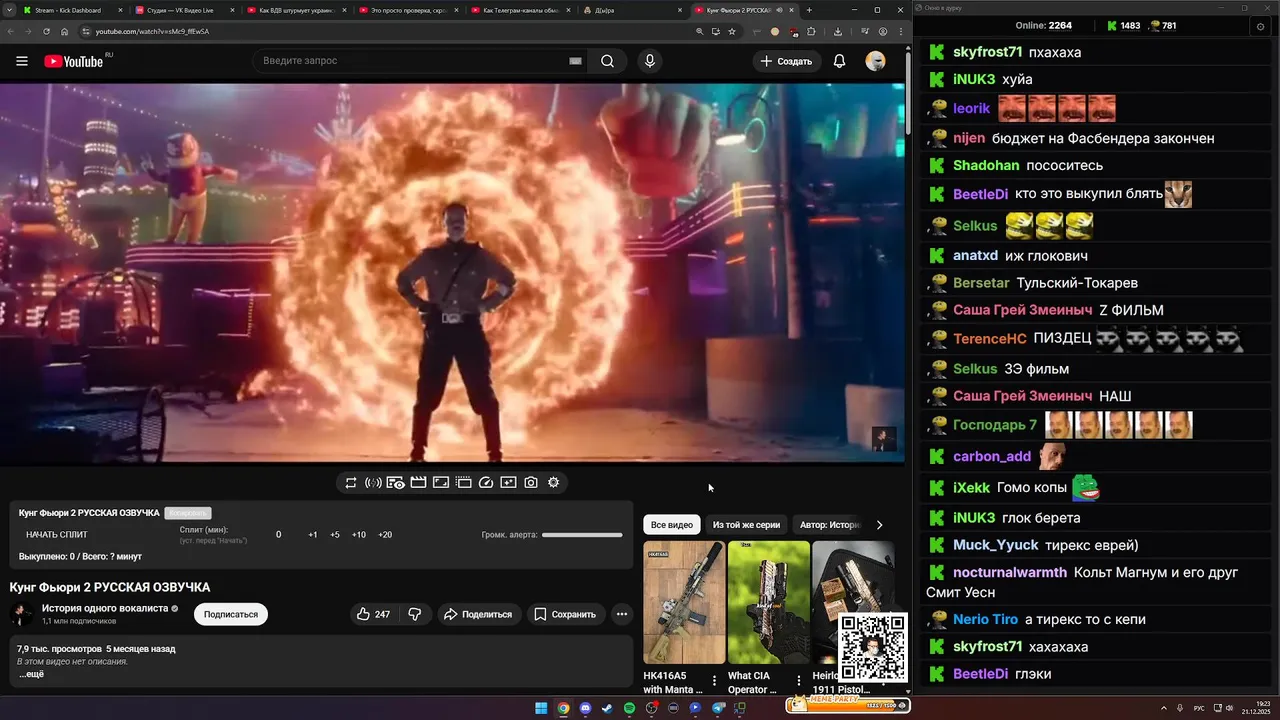Click the window-with-eye icon in player toolbar
This screenshot has width=1280, height=720.
point(396,482)
